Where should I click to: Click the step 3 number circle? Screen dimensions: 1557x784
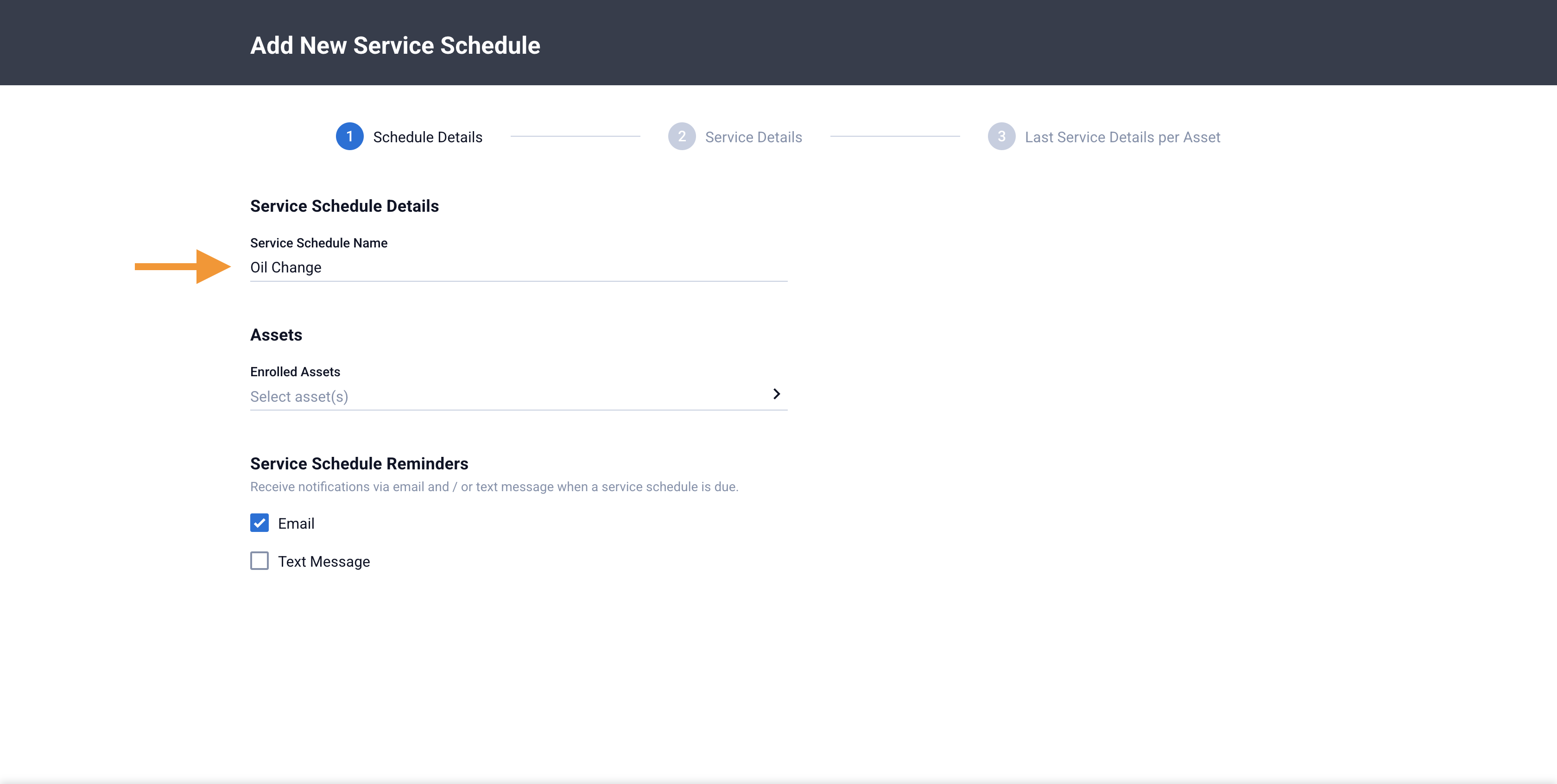click(x=1001, y=137)
